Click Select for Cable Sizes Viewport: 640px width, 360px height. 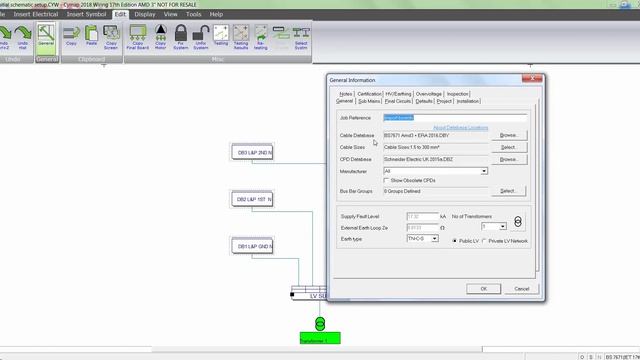point(509,147)
